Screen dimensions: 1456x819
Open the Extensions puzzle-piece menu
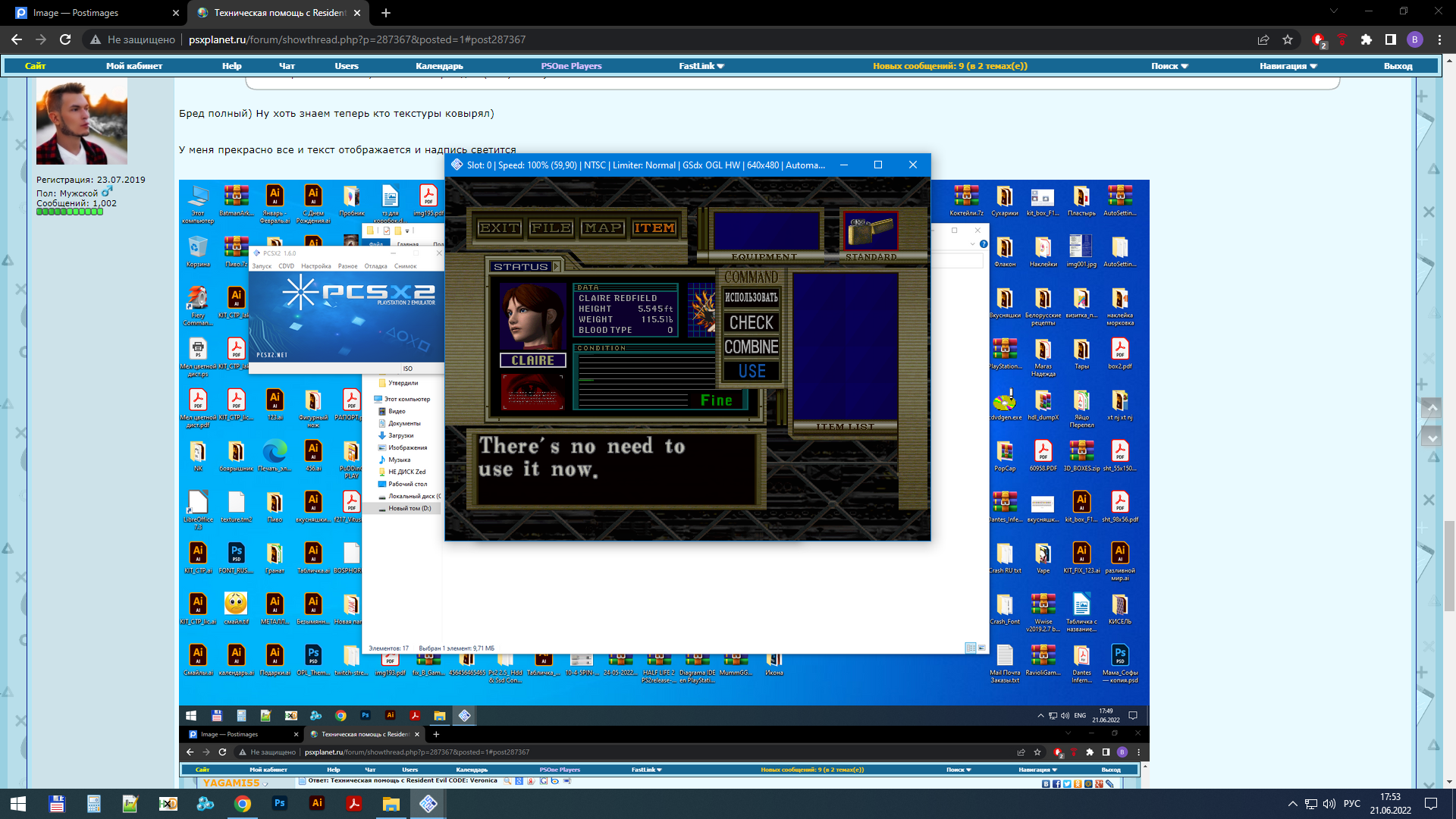click(x=1367, y=39)
